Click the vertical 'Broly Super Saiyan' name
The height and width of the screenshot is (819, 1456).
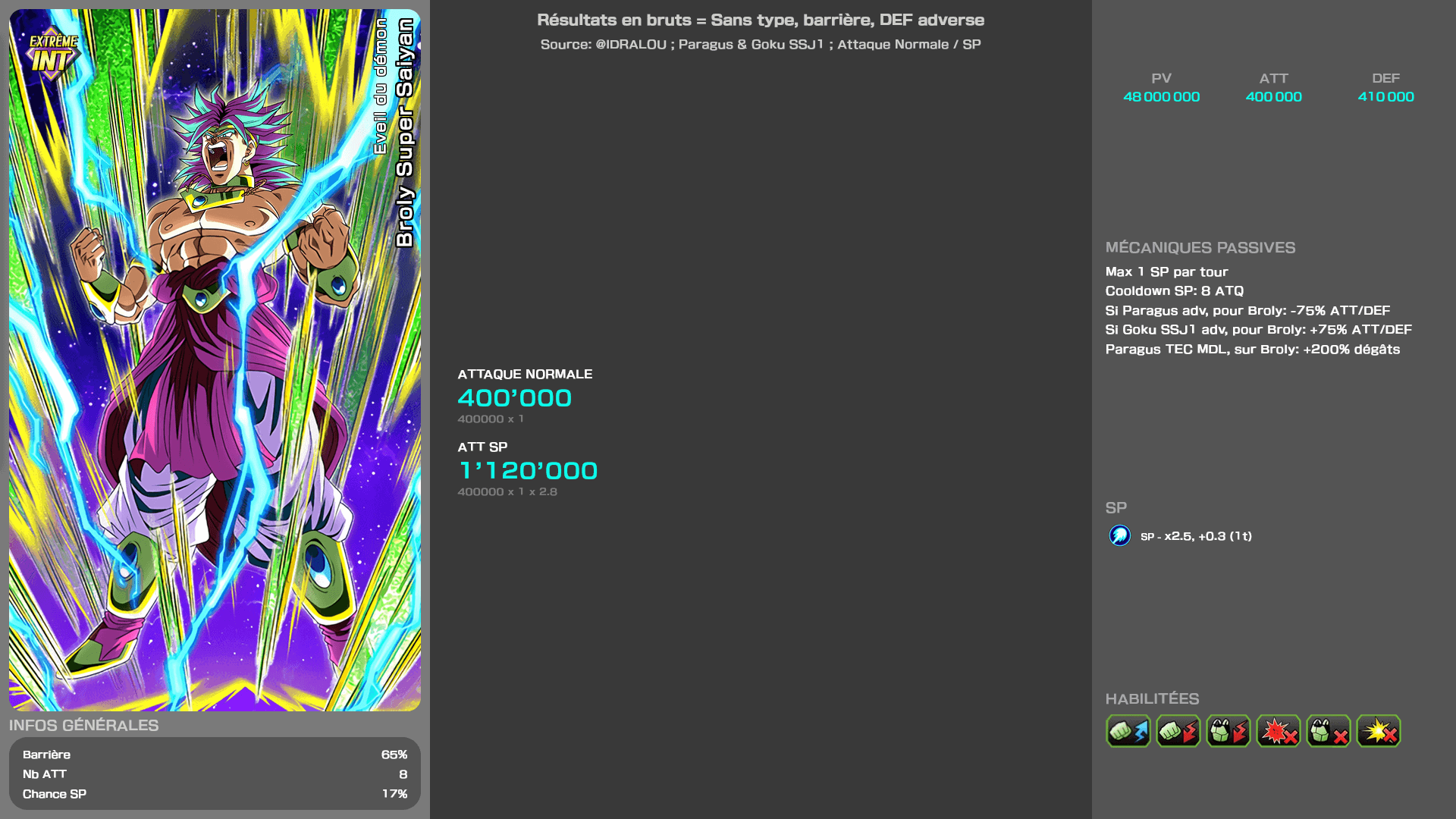pyautogui.click(x=405, y=133)
